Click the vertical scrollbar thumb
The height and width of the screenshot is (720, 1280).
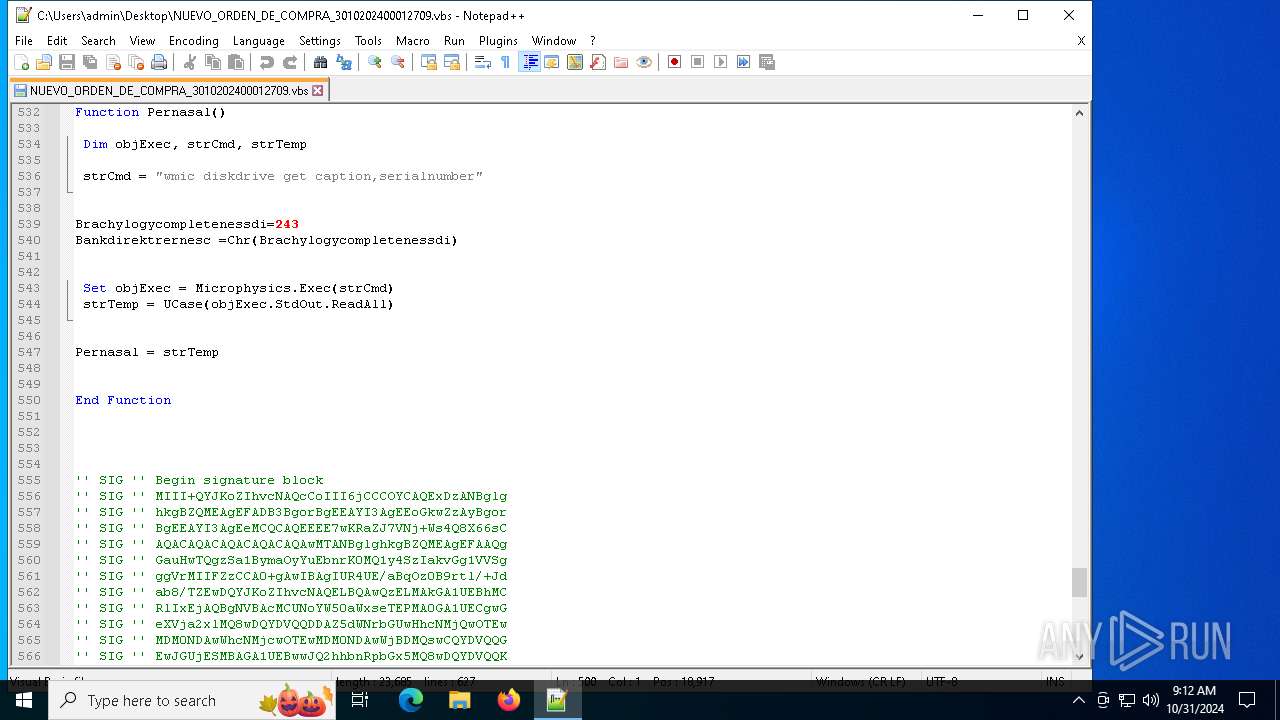tap(1079, 582)
